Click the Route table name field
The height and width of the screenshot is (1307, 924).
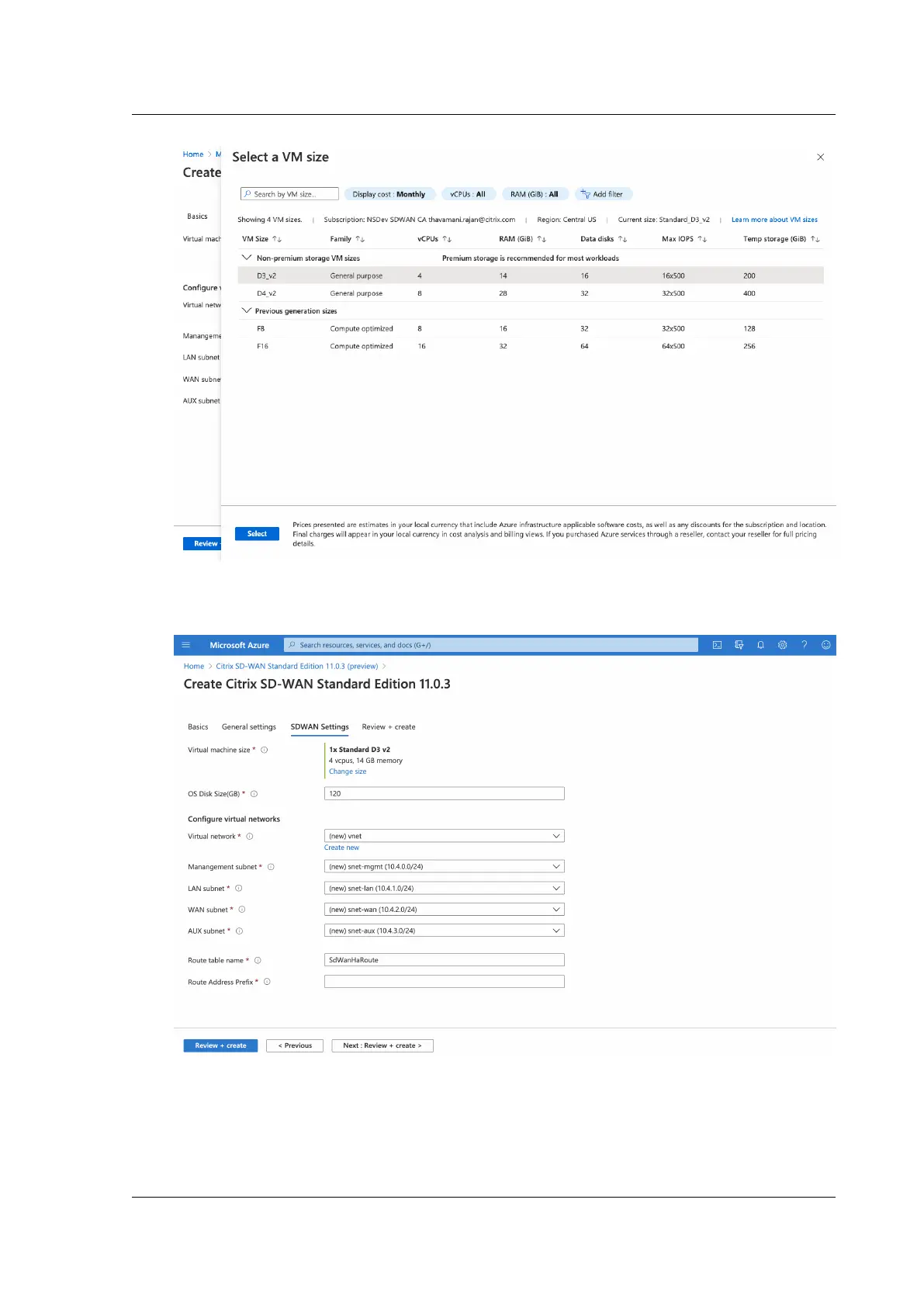click(x=444, y=960)
